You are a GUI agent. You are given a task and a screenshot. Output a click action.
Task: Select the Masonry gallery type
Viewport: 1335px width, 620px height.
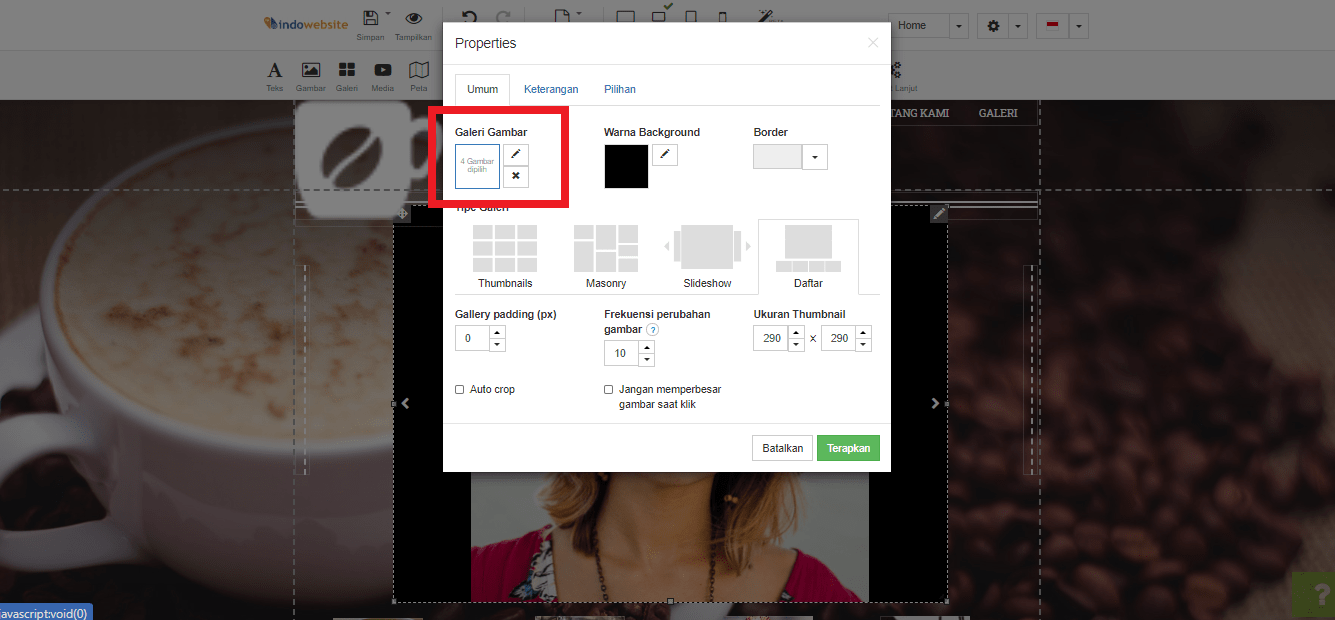pyautogui.click(x=606, y=256)
